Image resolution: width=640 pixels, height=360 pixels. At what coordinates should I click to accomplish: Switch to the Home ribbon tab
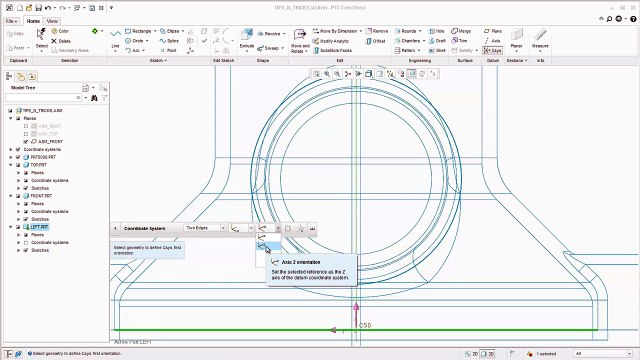(33, 21)
